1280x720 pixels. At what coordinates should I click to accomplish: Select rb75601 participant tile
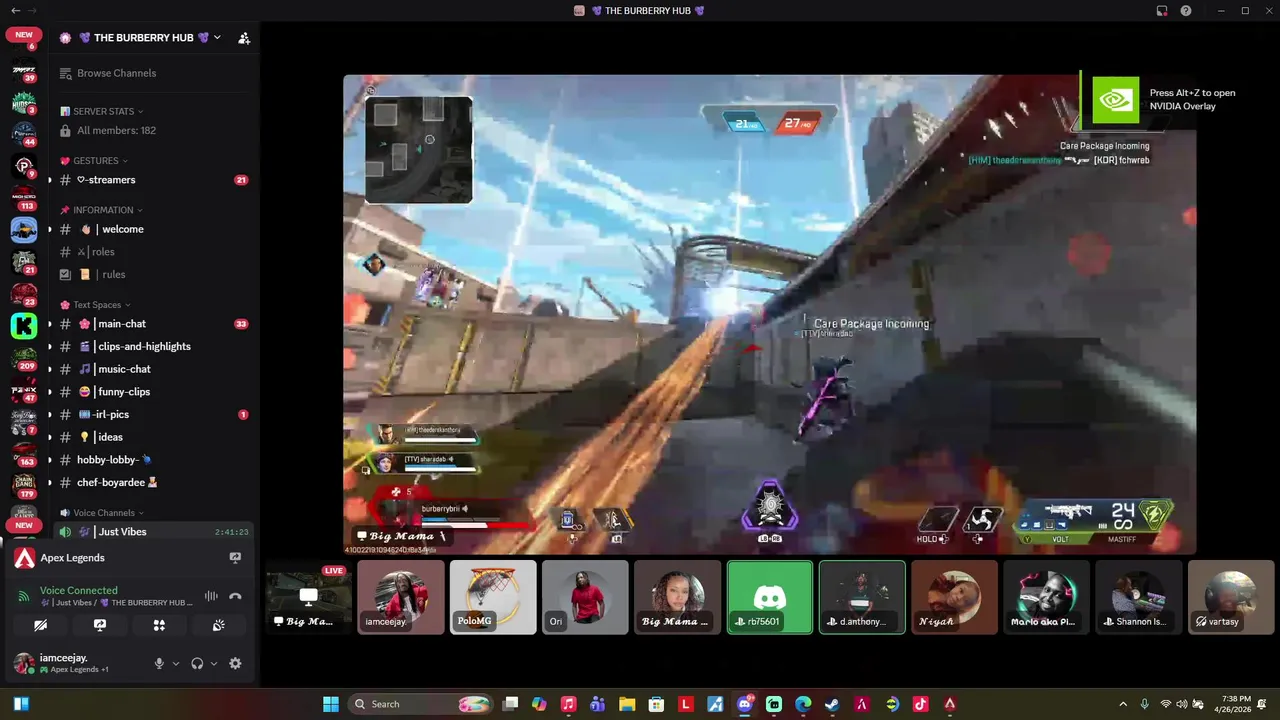[x=770, y=597]
